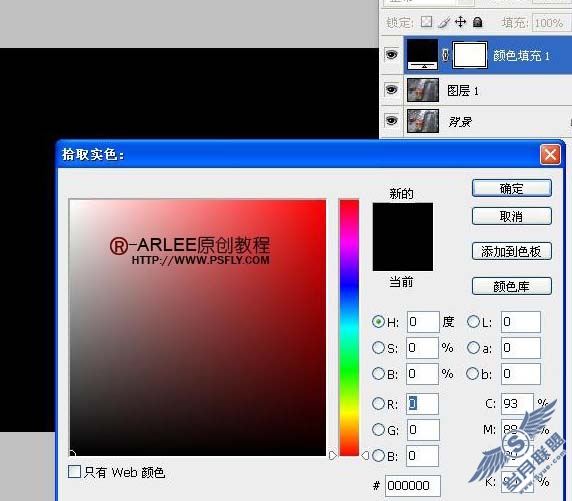The height and width of the screenshot is (501, 572).
Task: Select the 背景 layer name
Action: [x=460, y=122]
